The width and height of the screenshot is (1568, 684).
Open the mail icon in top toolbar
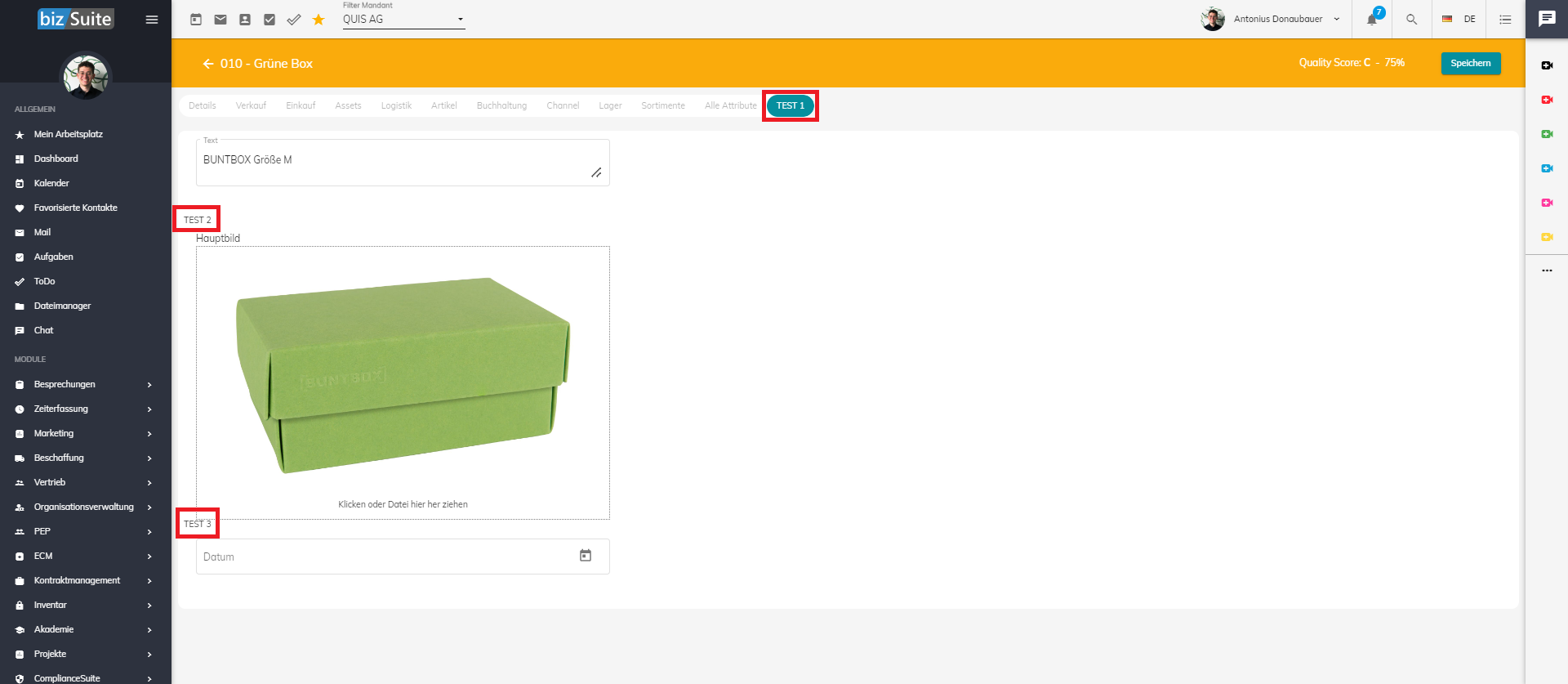click(220, 20)
